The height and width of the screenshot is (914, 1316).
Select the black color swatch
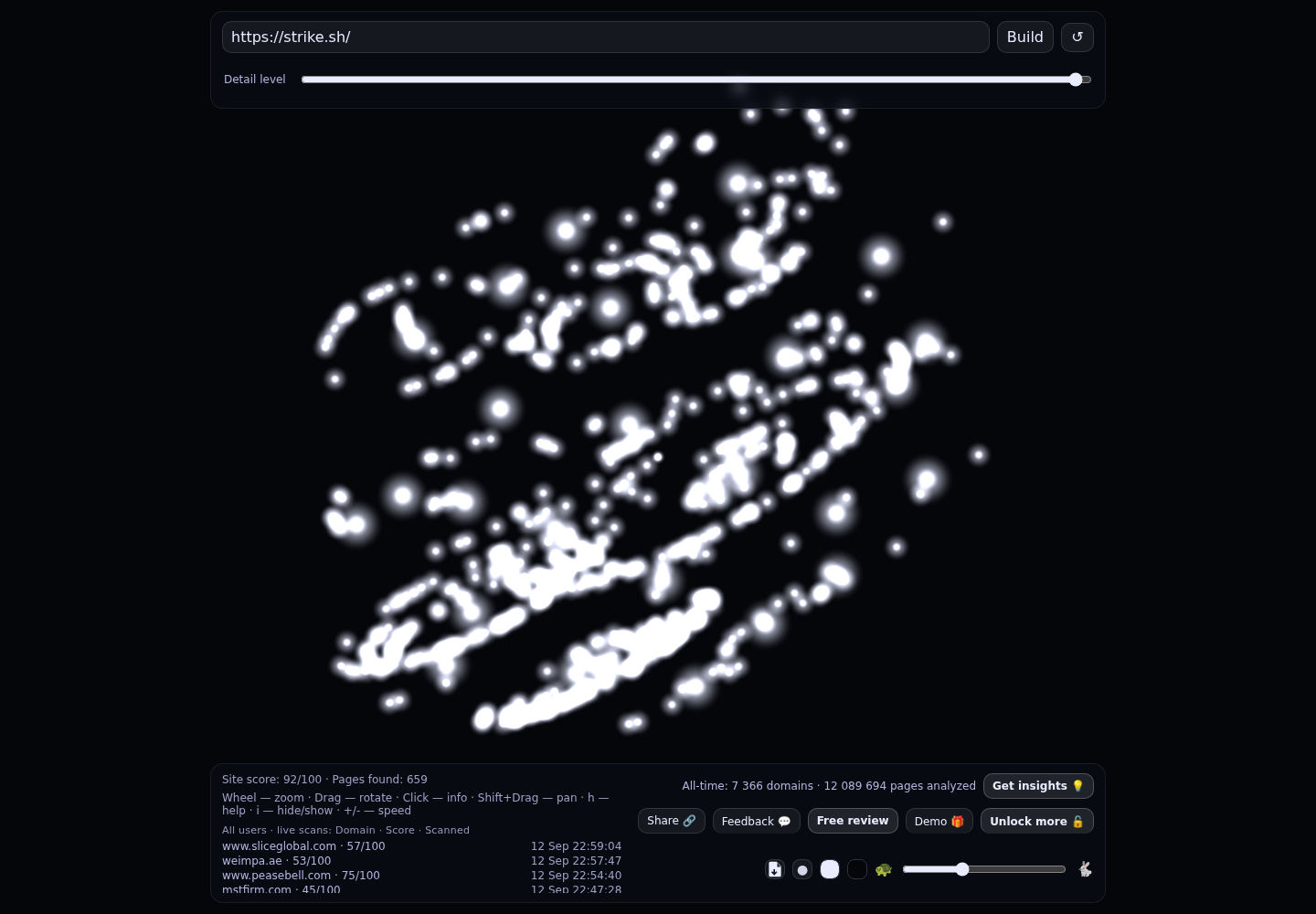pos(857,869)
